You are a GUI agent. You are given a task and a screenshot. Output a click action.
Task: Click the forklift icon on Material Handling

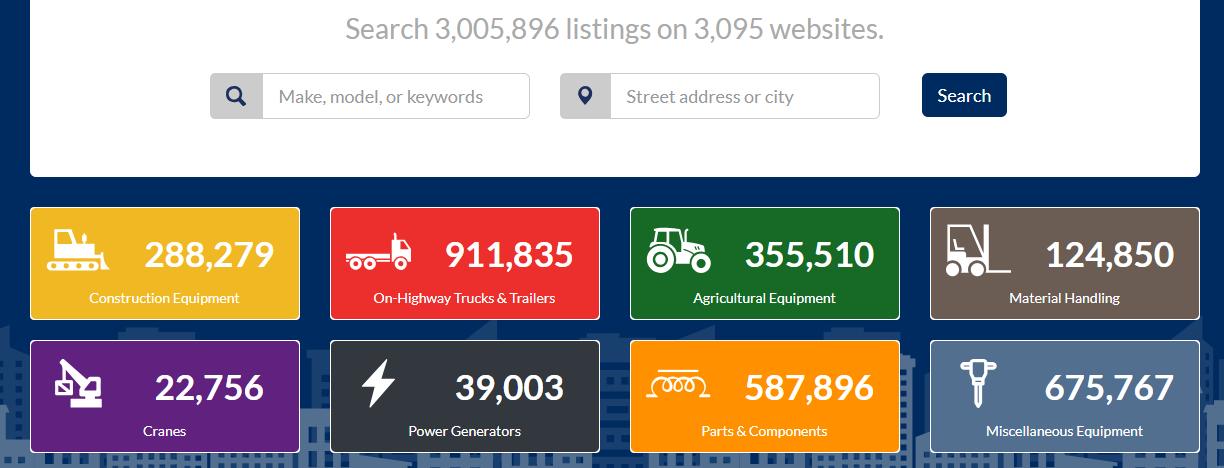tap(977, 251)
